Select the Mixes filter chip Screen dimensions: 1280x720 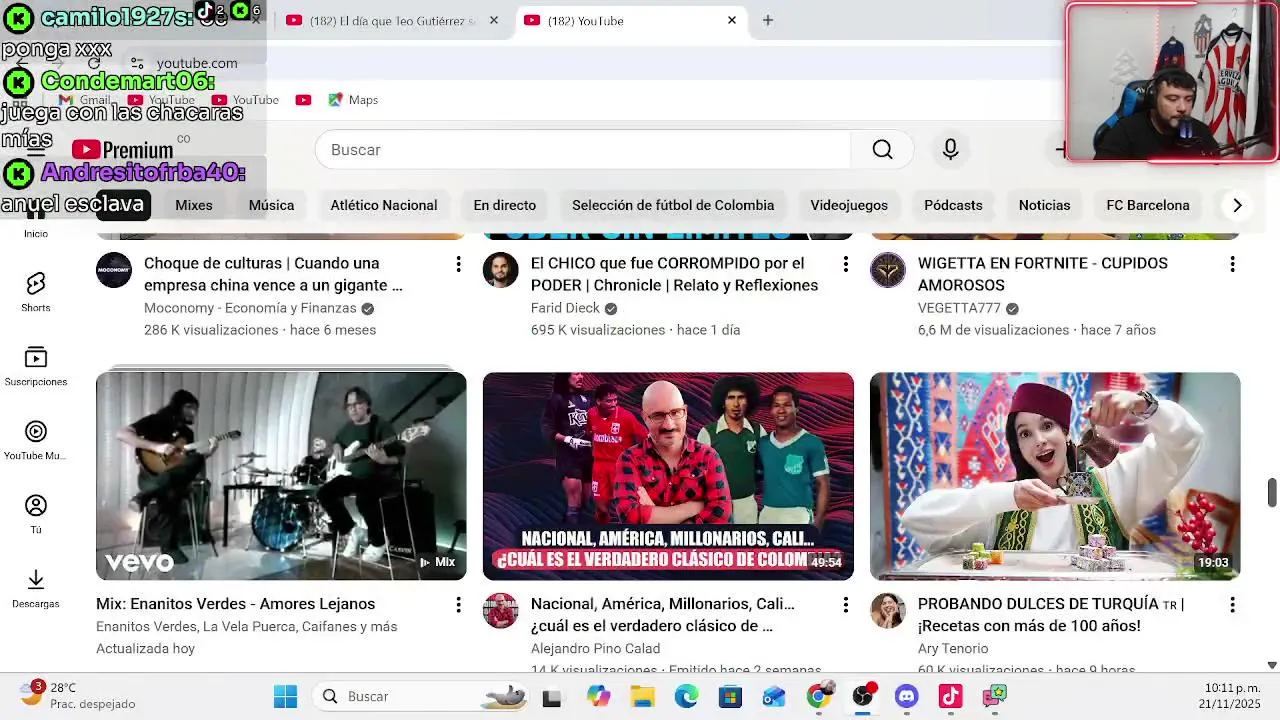pyautogui.click(x=194, y=205)
